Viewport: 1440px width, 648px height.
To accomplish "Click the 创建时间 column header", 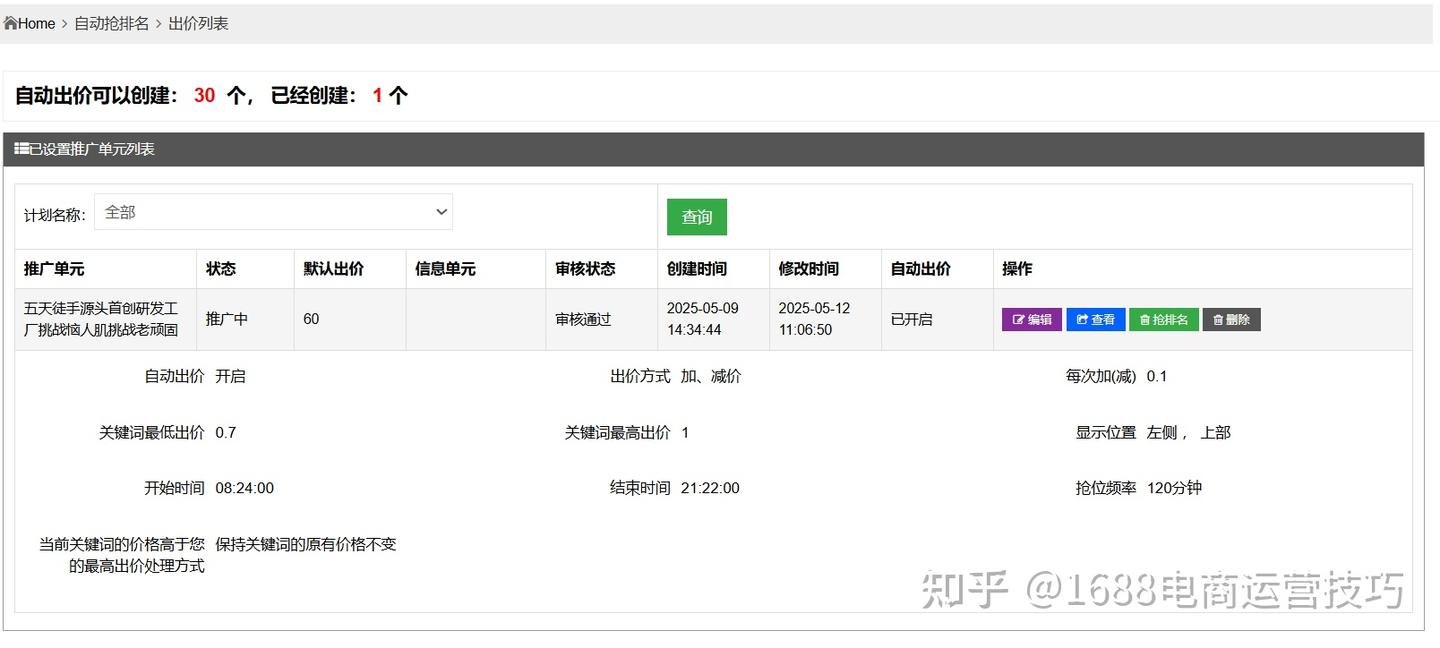I will point(697,269).
